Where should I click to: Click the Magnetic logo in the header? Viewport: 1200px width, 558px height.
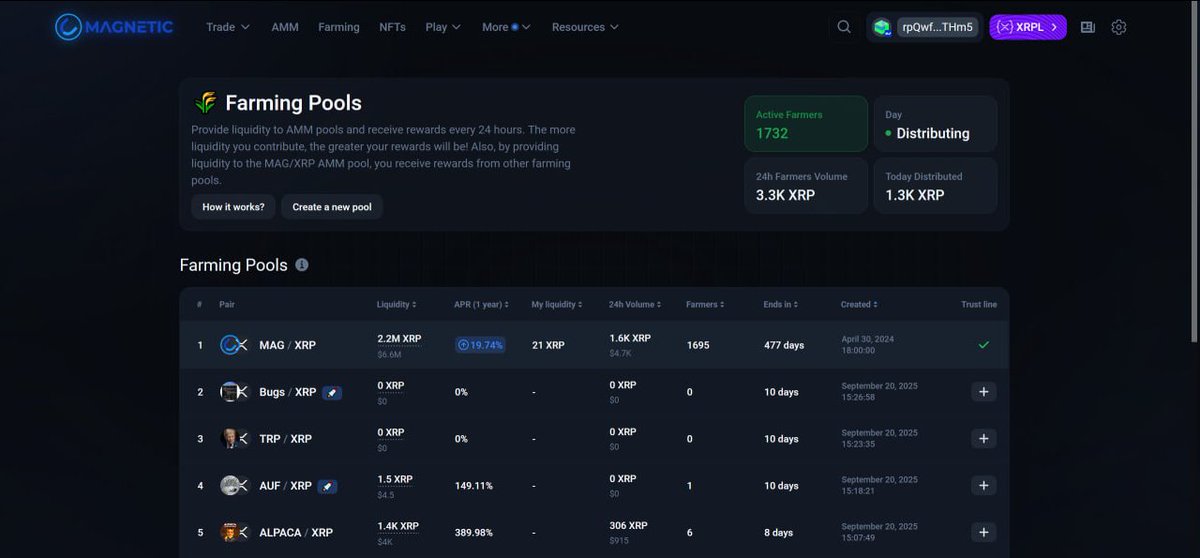tap(114, 27)
